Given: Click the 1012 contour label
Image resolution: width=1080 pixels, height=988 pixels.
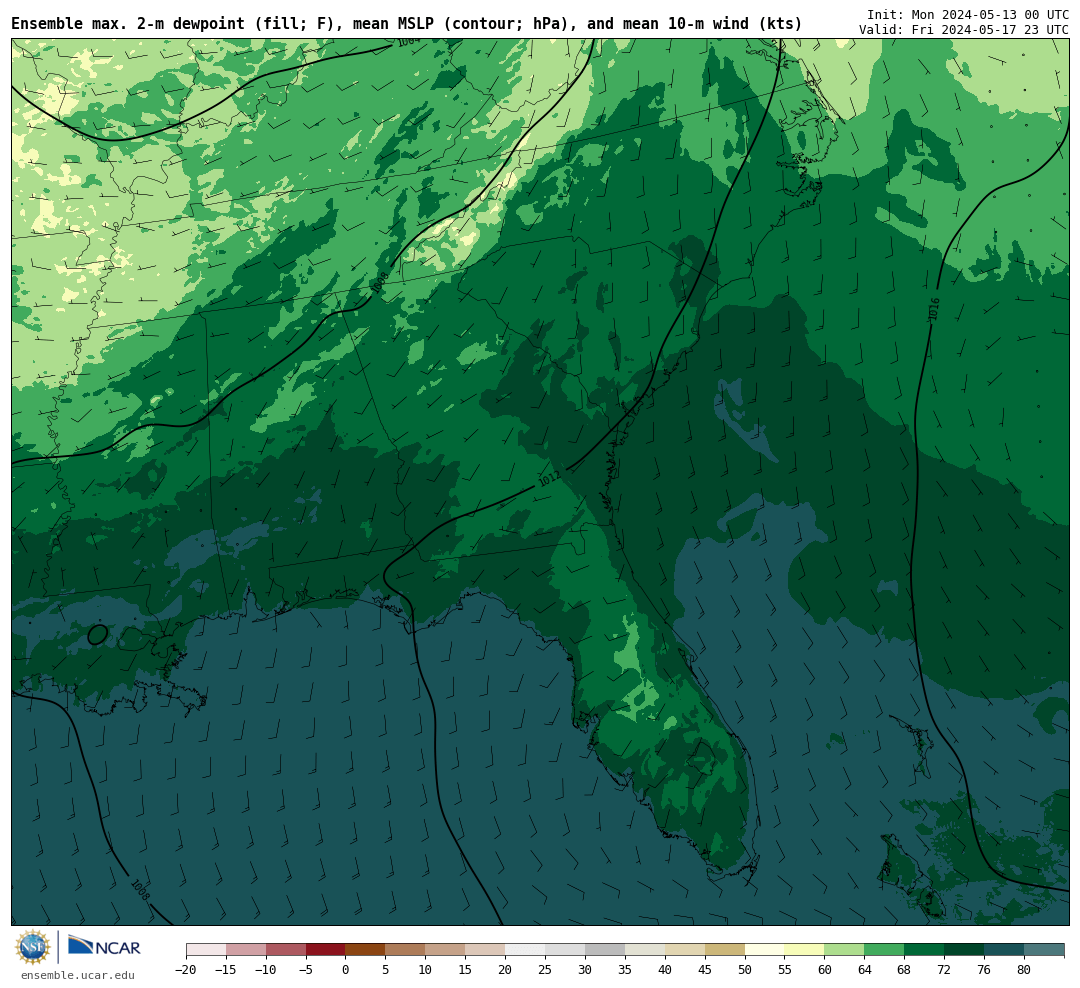Looking at the screenshot, I should [549, 477].
